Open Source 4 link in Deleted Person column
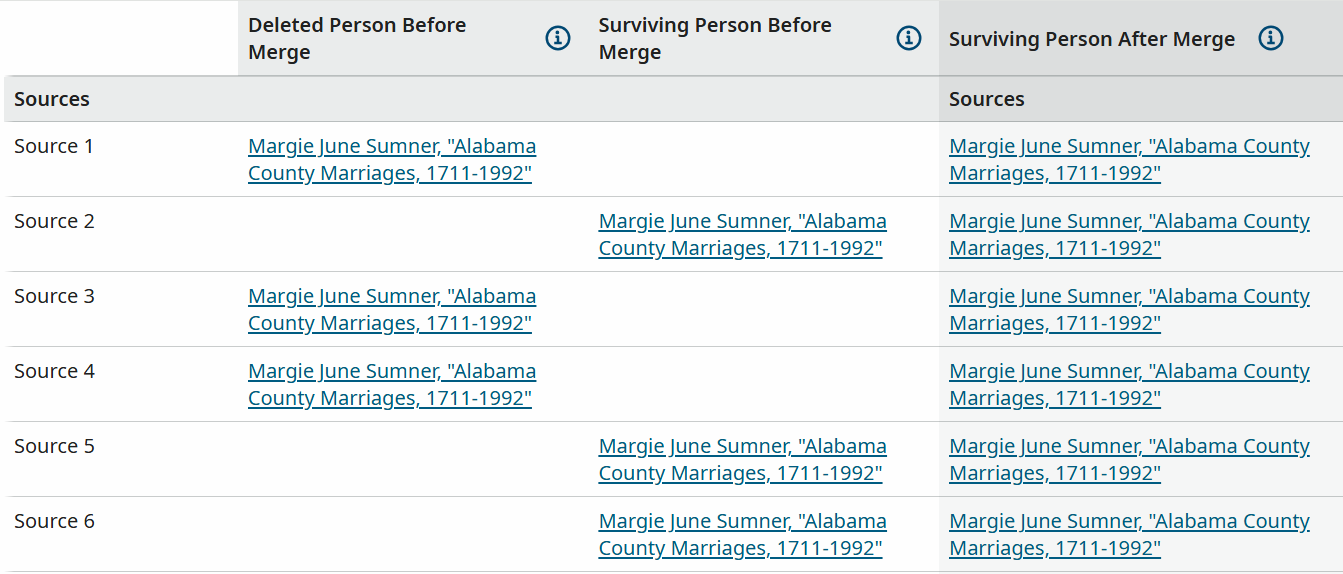The width and height of the screenshot is (1343, 574). pos(391,385)
